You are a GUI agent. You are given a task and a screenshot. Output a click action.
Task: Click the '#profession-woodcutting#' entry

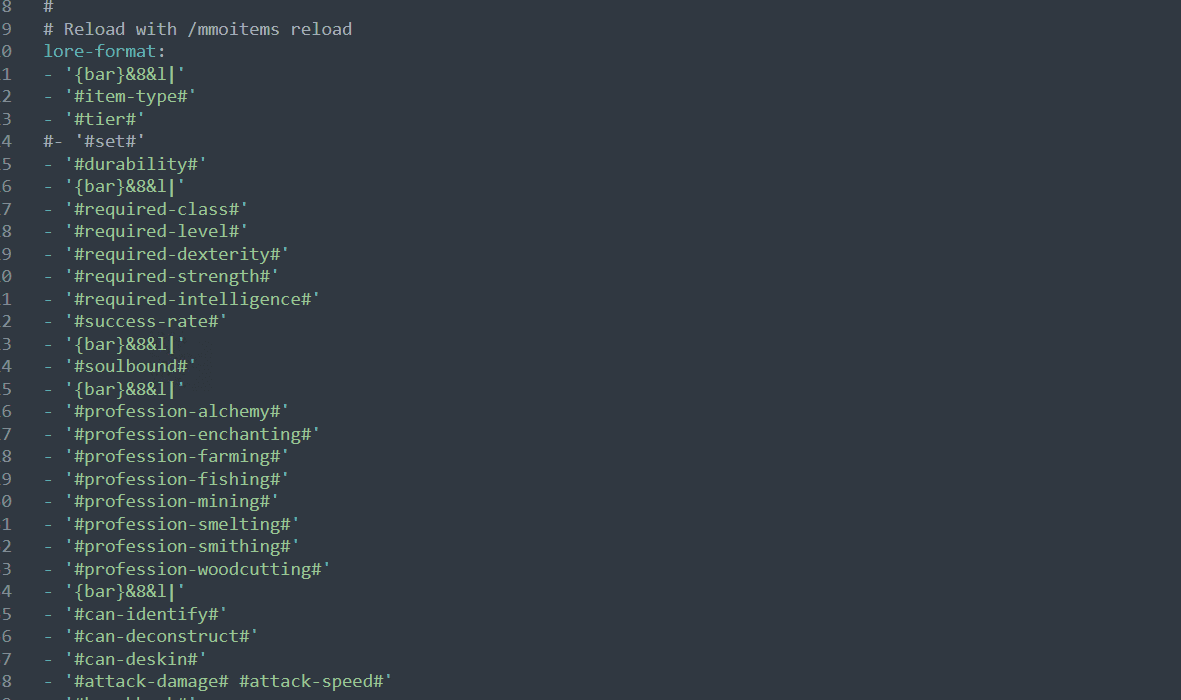(197, 569)
